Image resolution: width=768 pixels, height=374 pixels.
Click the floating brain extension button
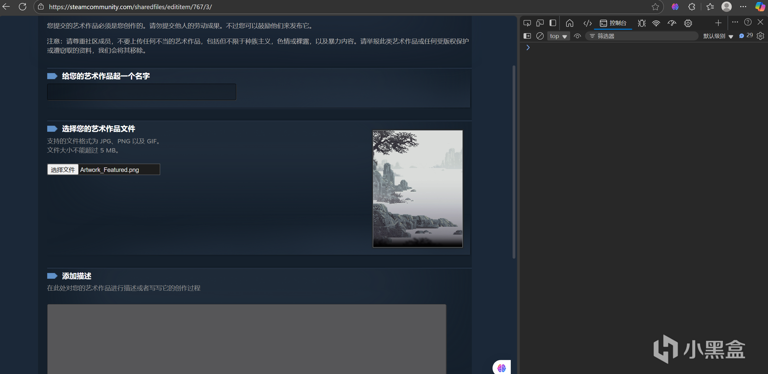[x=502, y=367]
